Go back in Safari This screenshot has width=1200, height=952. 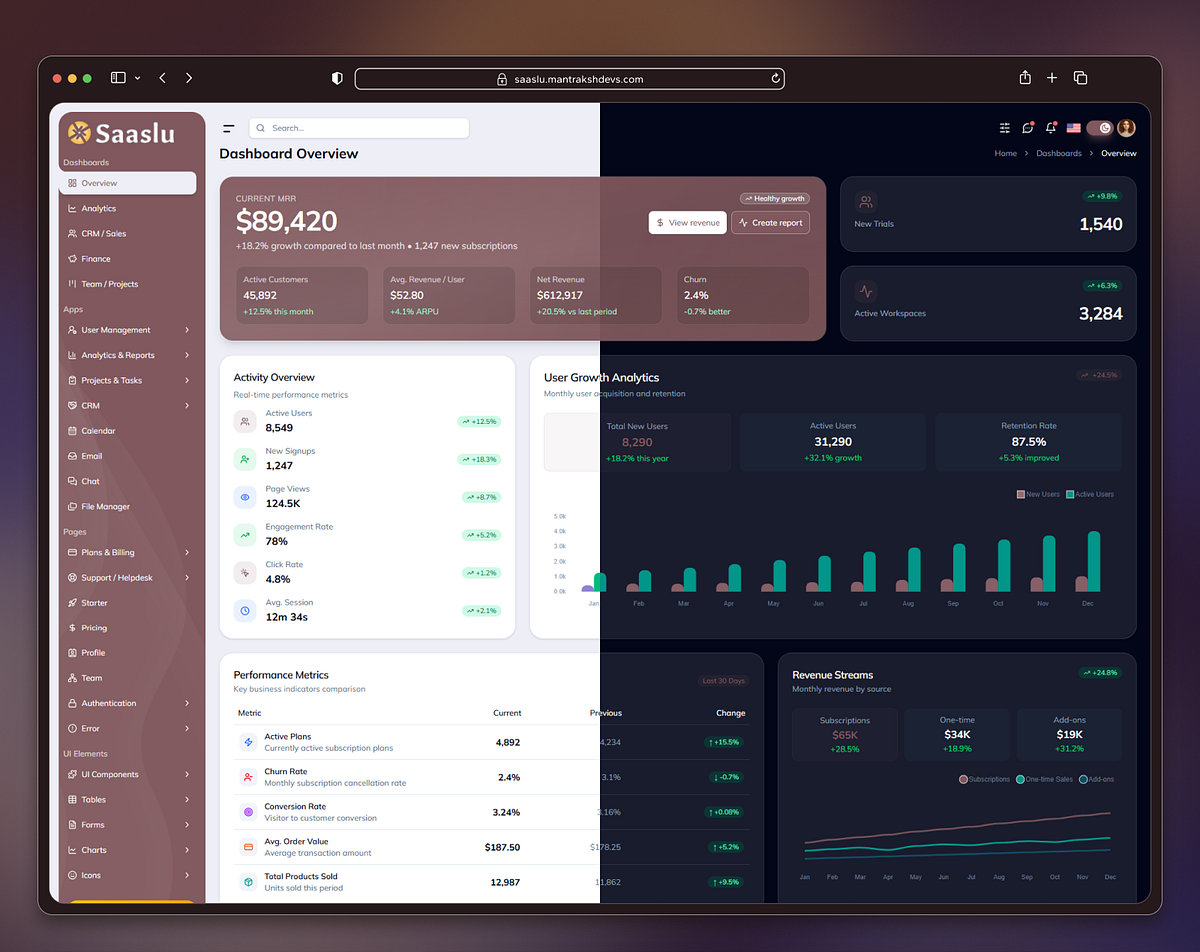(x=163, y=78)
